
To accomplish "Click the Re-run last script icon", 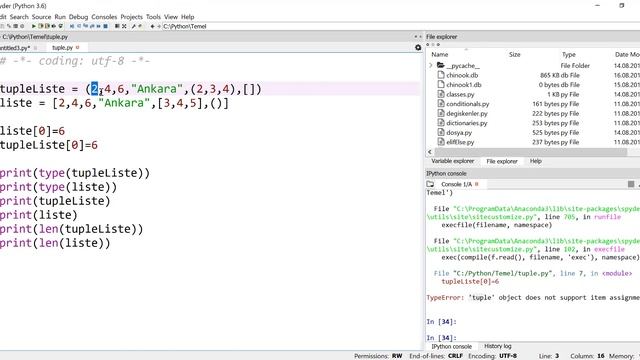I will 60,26.
